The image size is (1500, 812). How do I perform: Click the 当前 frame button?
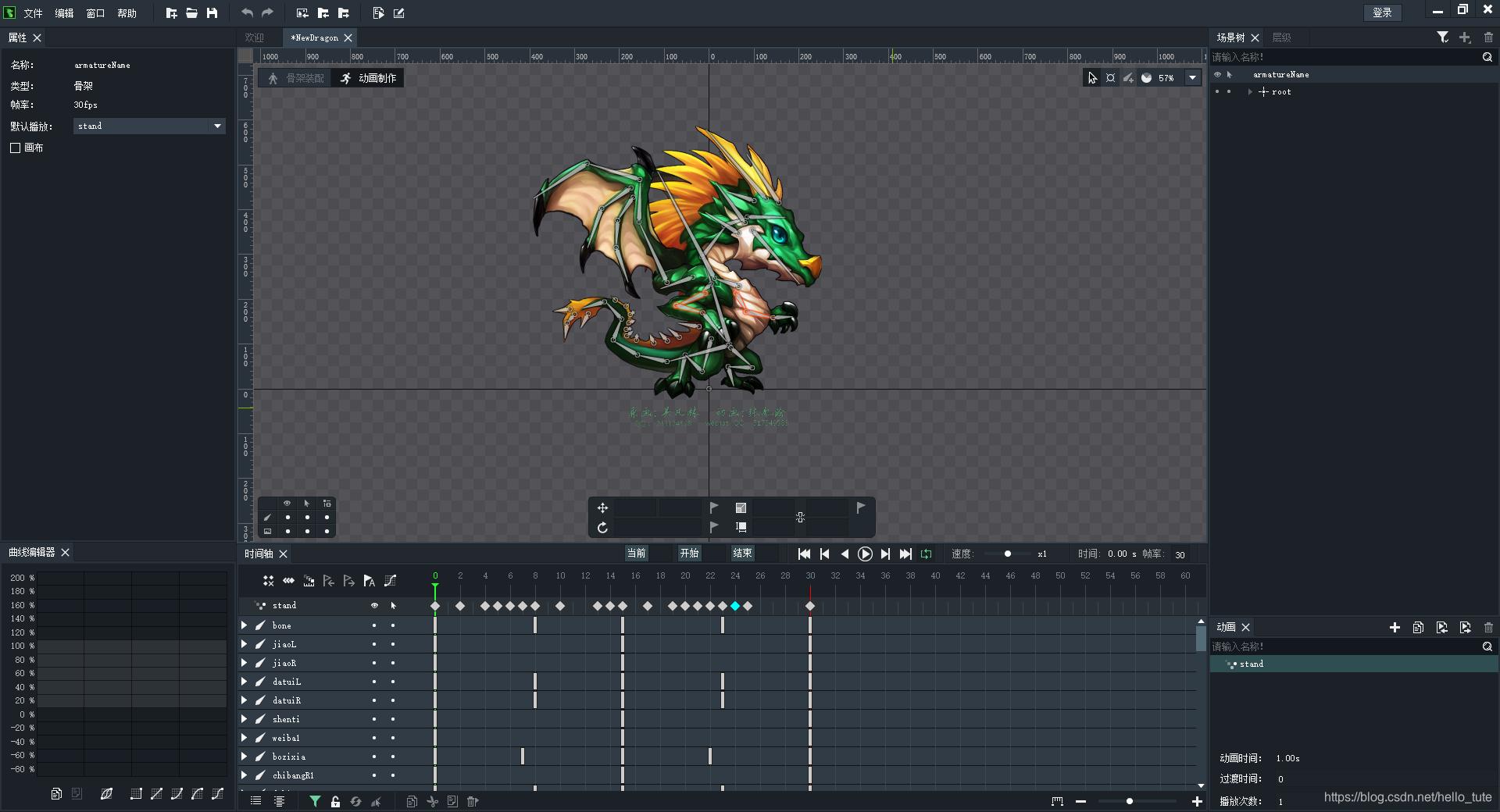[636, 554]
